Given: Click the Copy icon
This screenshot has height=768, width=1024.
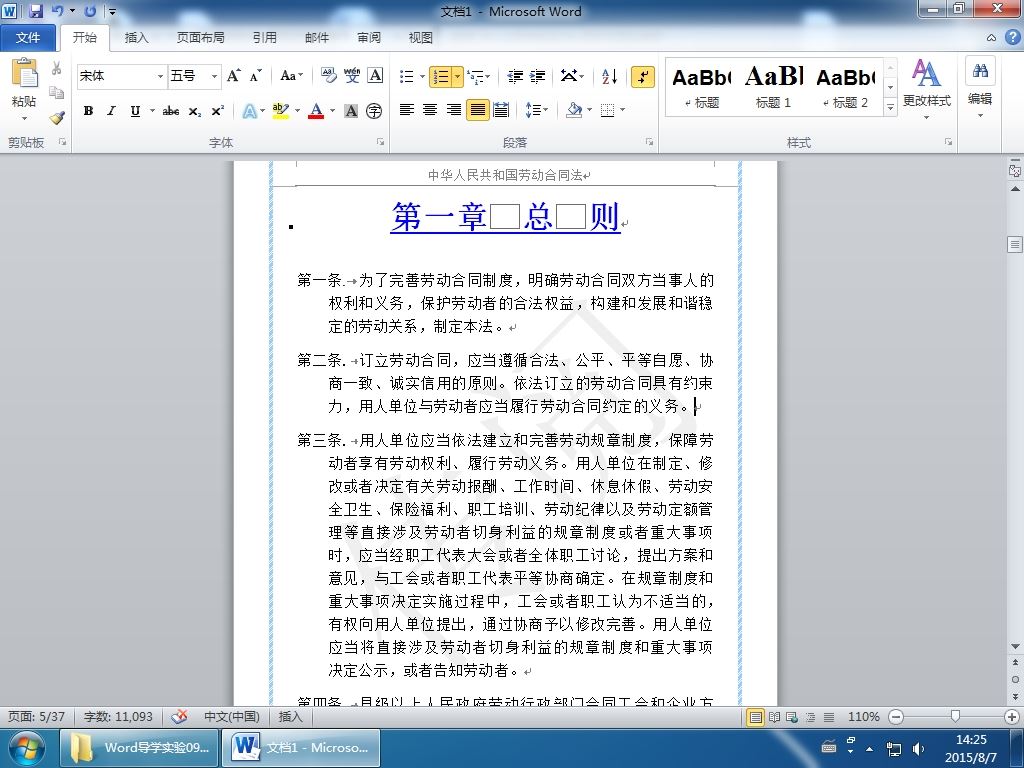Looking at the screenshot, I should pos(57,93).
